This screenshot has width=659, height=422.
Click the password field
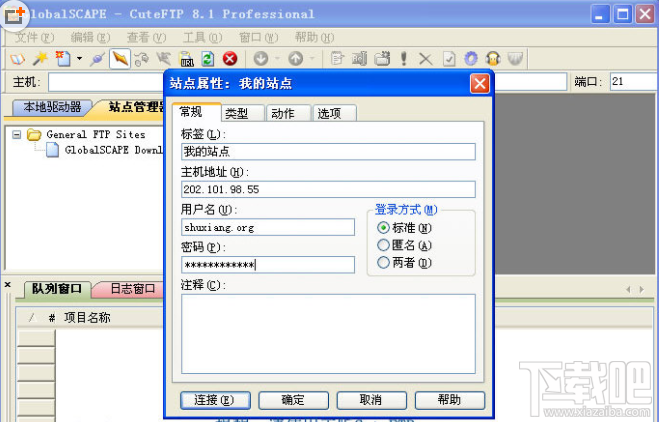[268, 265]
